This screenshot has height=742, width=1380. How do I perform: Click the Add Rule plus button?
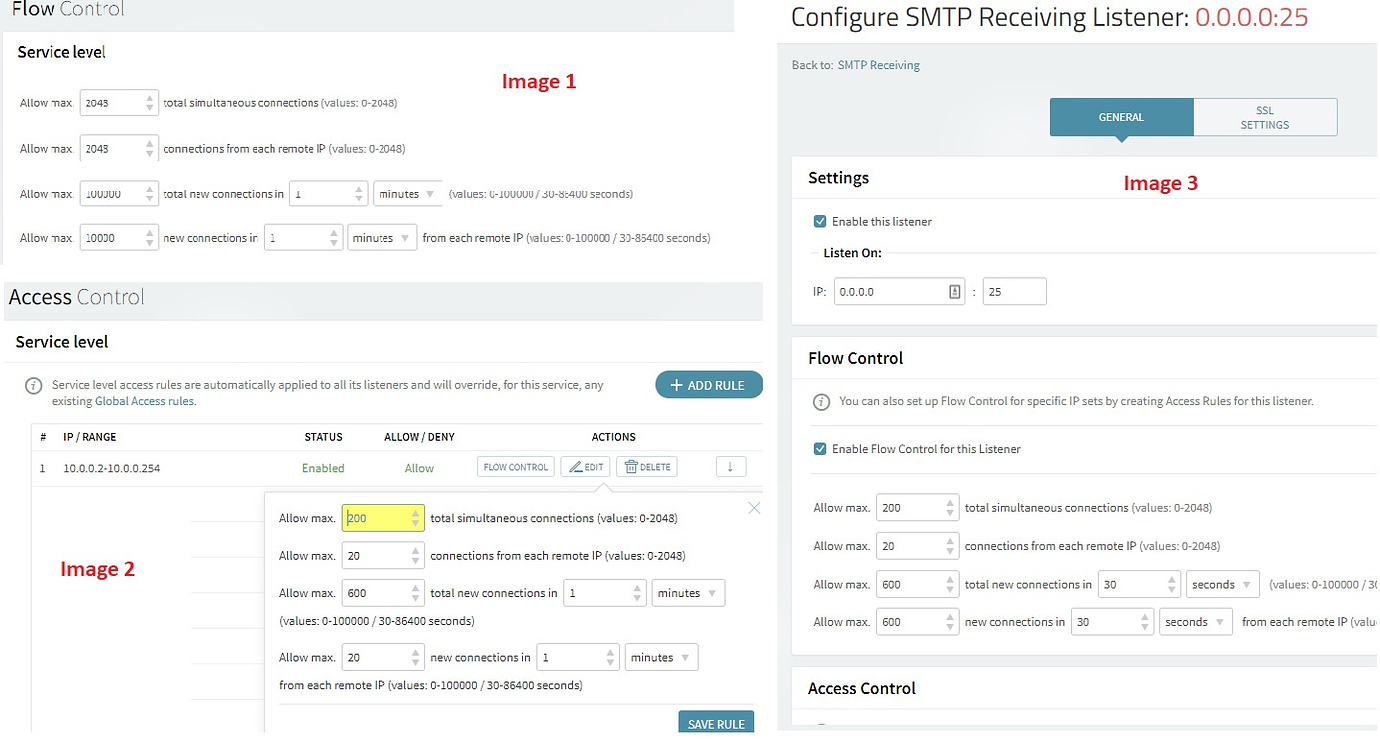(708, 385)
